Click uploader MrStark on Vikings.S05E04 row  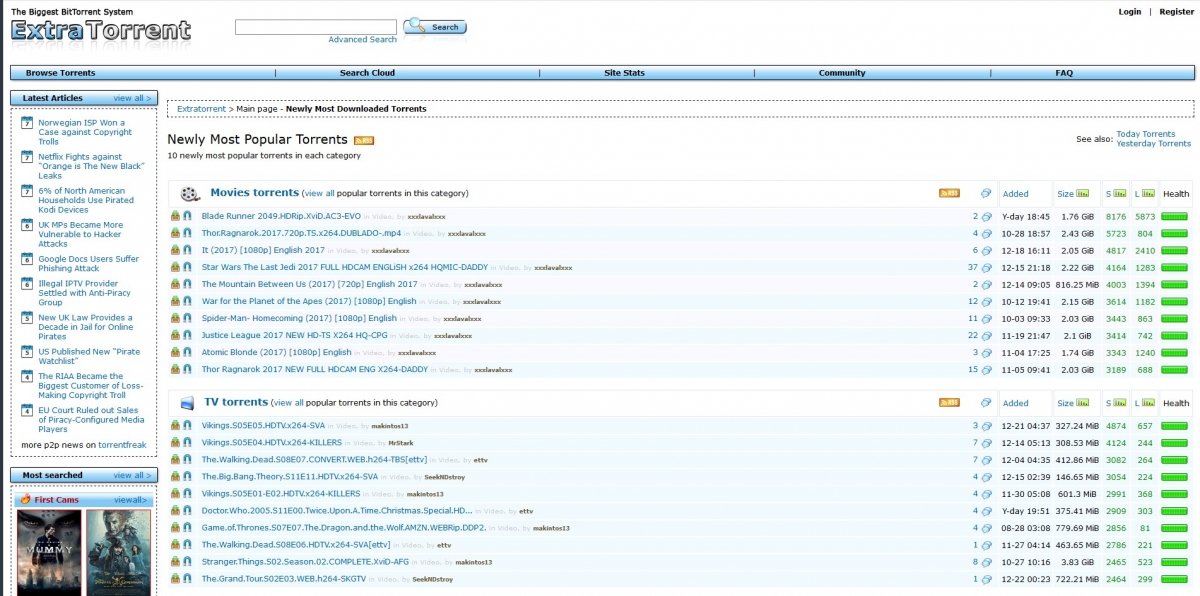click(x=401, y=443)
